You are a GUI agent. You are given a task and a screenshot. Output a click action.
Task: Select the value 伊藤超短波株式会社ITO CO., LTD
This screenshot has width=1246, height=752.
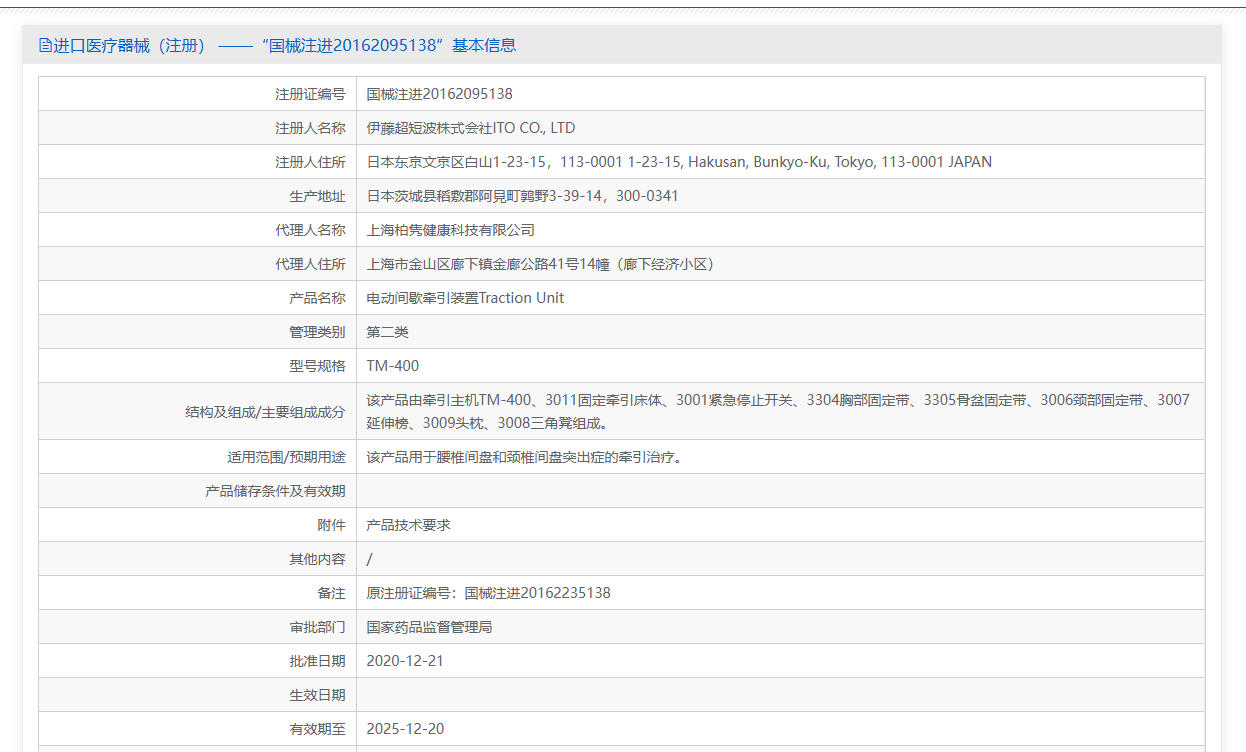[x=471, y=128]
